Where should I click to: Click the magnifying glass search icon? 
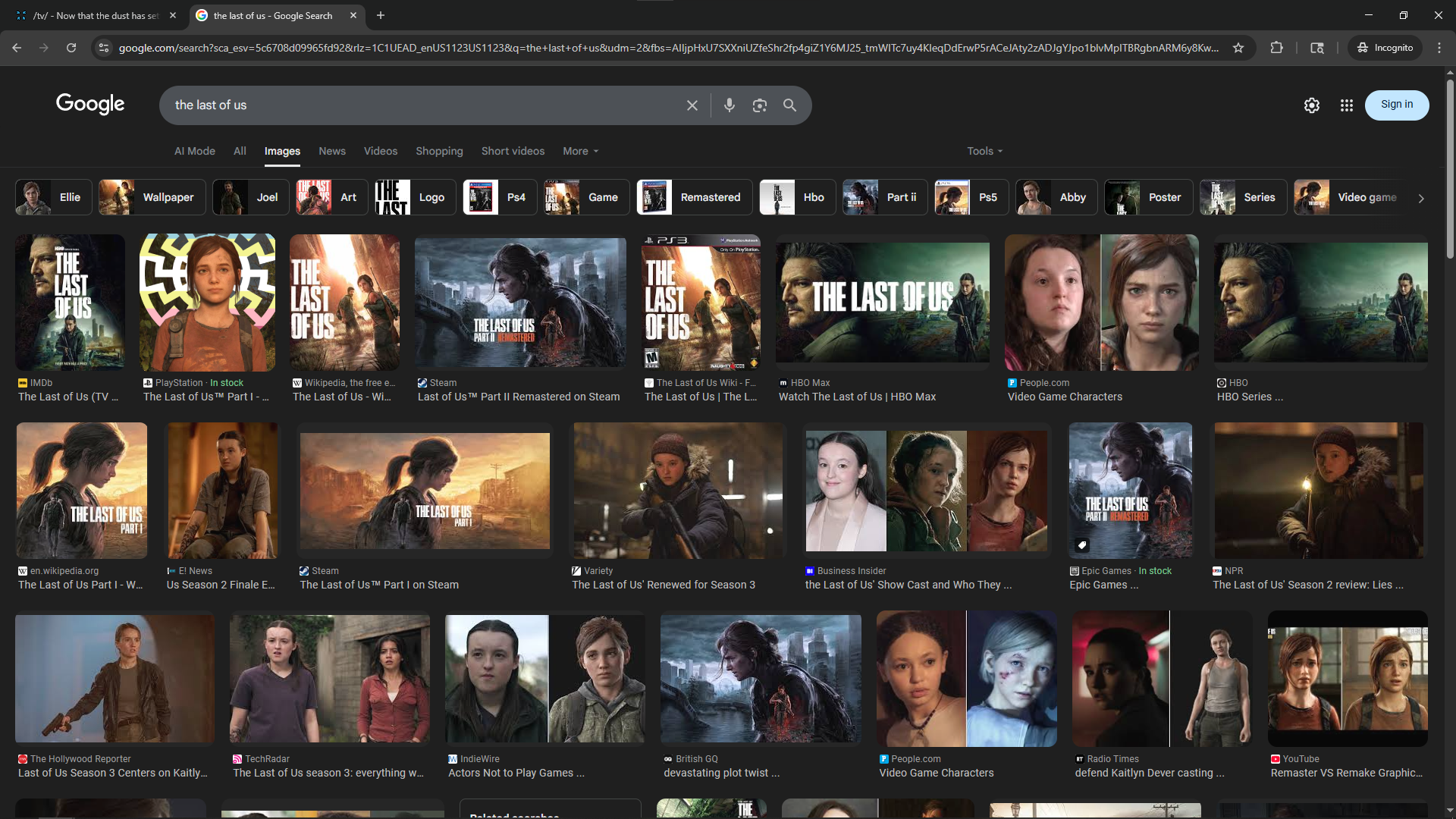tap(790, 105)
